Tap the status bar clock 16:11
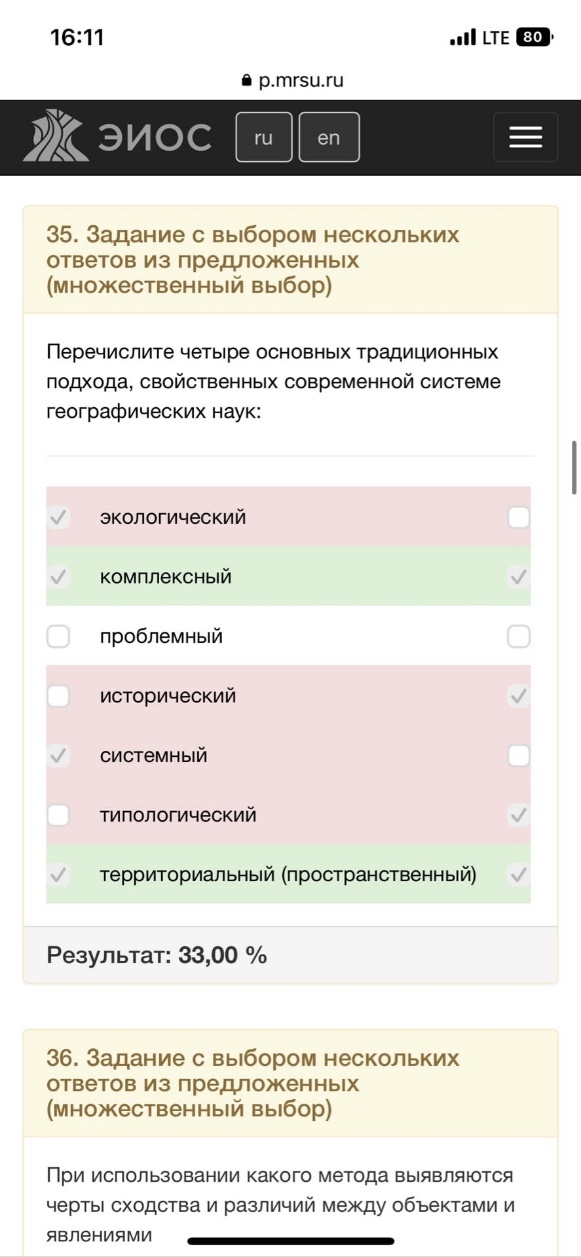 tap(77, 38)
